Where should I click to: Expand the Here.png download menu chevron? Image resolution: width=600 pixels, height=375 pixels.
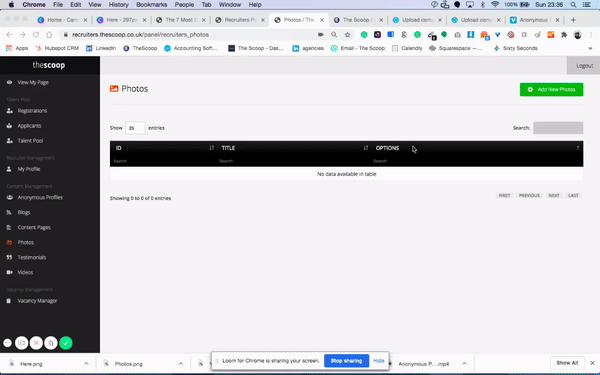(86, 364)
